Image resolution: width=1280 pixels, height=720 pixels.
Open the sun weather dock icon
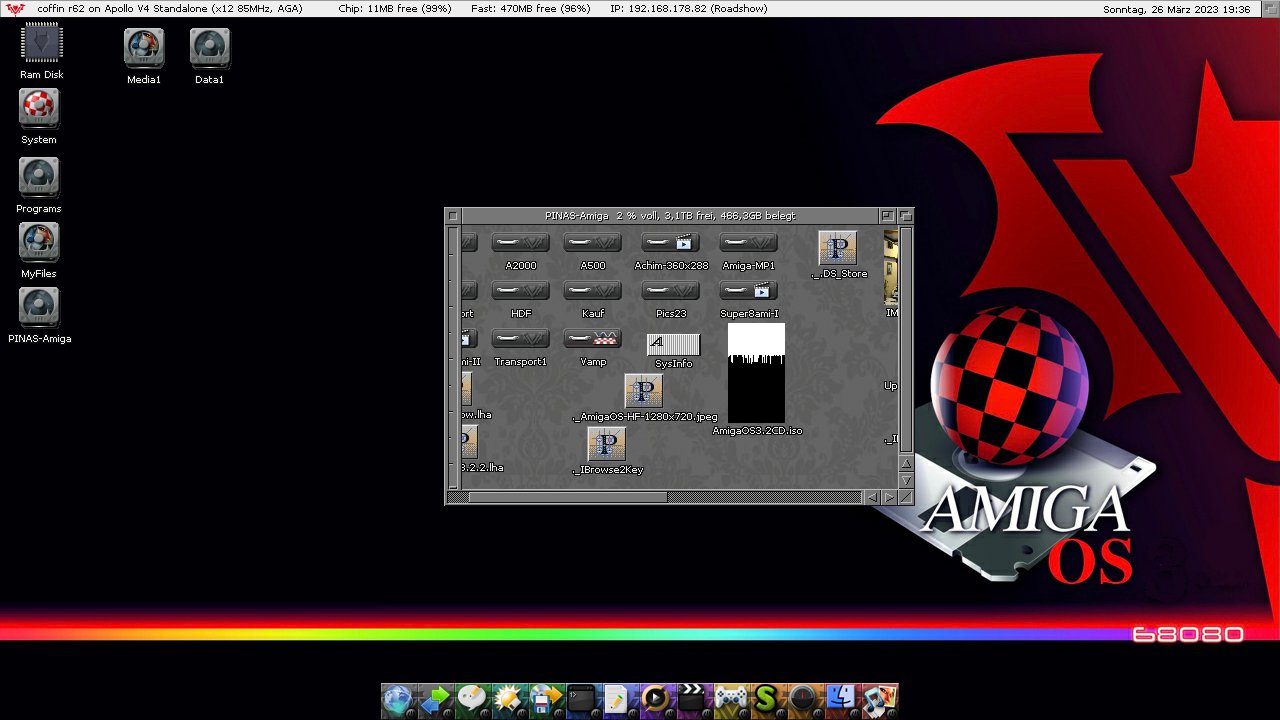(x=509, y=700)
